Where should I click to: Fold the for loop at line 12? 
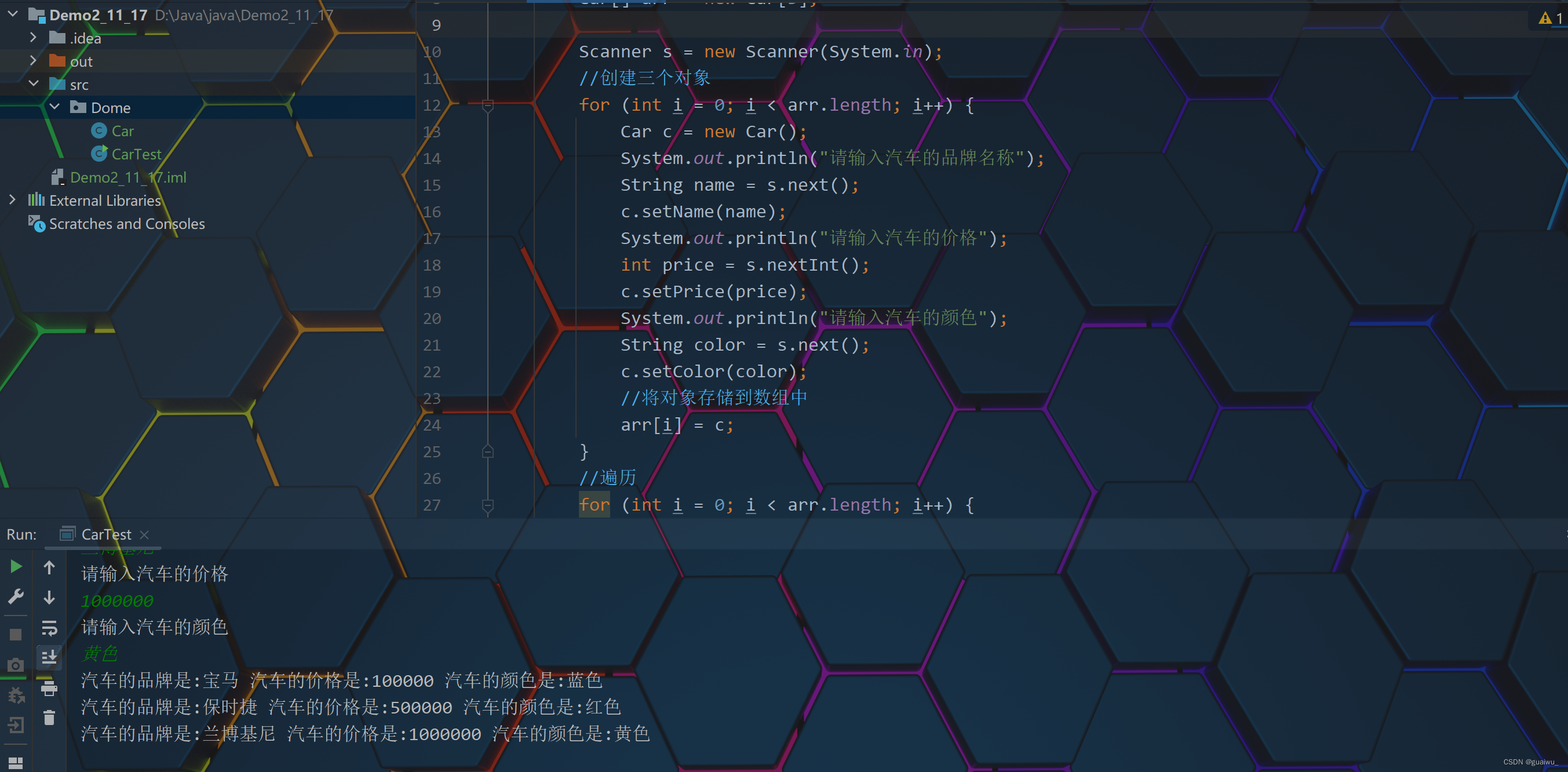[x=487, y=106]
